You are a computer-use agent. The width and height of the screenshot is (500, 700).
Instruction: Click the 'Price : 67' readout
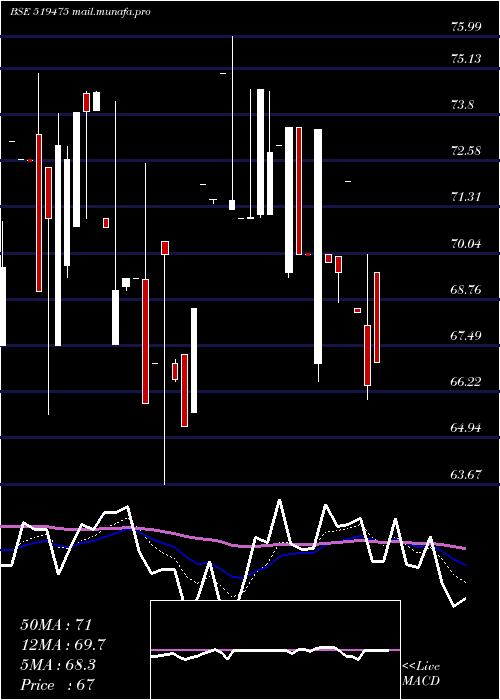pyautogui.click(x=58, y=685)
